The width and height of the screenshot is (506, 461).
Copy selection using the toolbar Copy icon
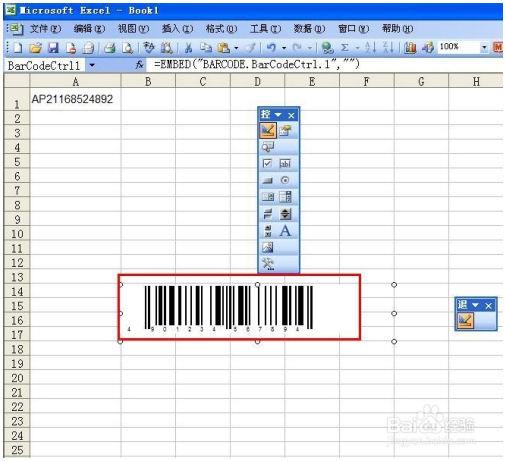[206, 48]
